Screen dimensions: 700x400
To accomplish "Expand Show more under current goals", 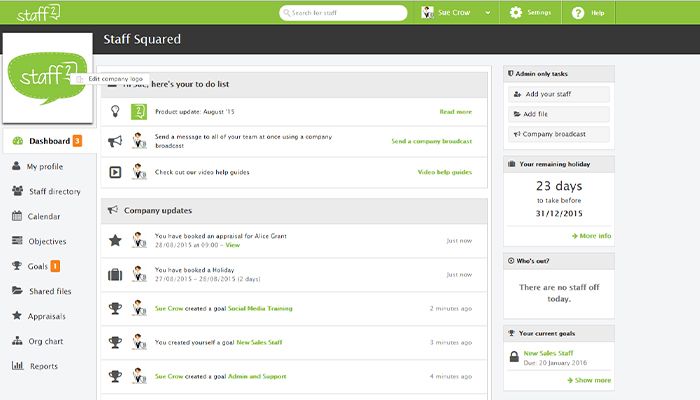I will (591, 380).
